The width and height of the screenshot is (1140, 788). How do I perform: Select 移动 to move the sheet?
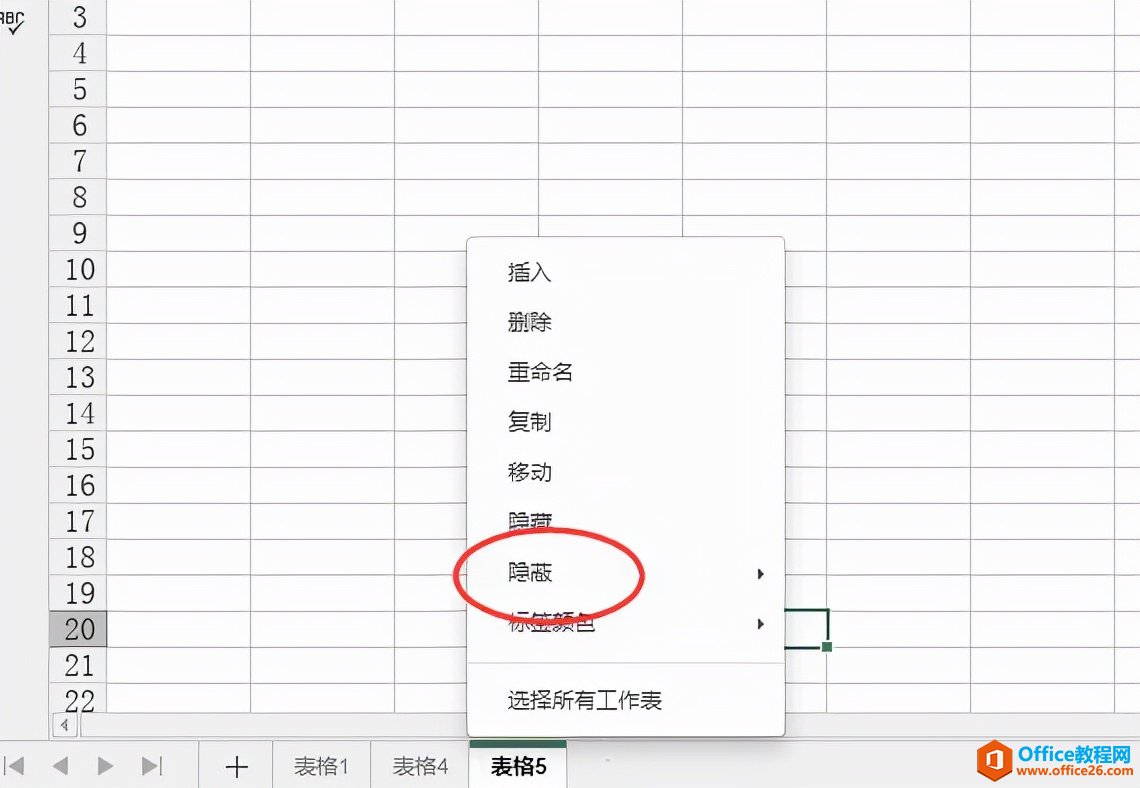tap(529, 472)
